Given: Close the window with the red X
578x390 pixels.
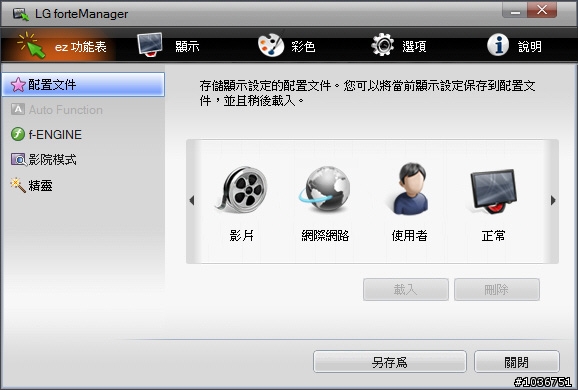Looking at the screenshot, I should [542, 10].
